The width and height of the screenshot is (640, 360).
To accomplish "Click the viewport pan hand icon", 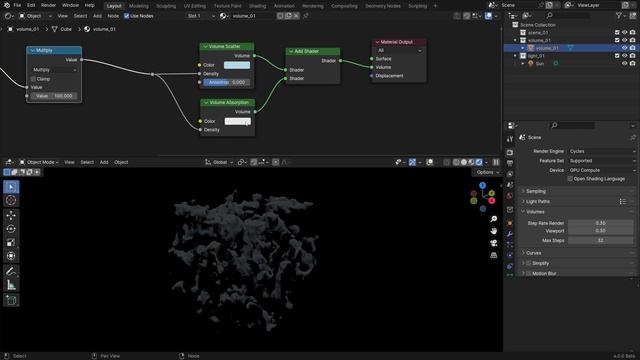I will (x=493, y=231).
